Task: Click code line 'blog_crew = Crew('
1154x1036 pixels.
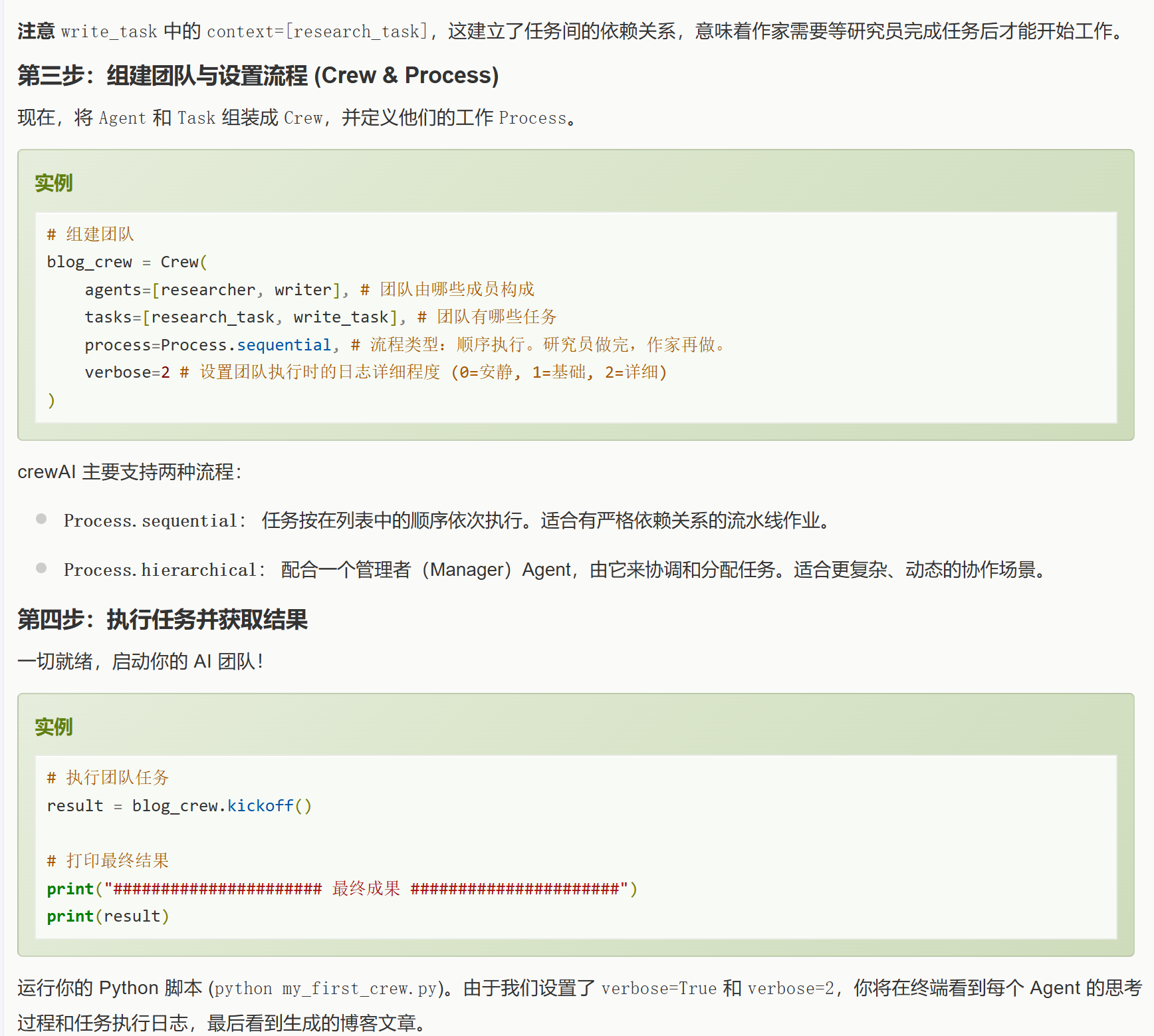Action: click(127, 262)
